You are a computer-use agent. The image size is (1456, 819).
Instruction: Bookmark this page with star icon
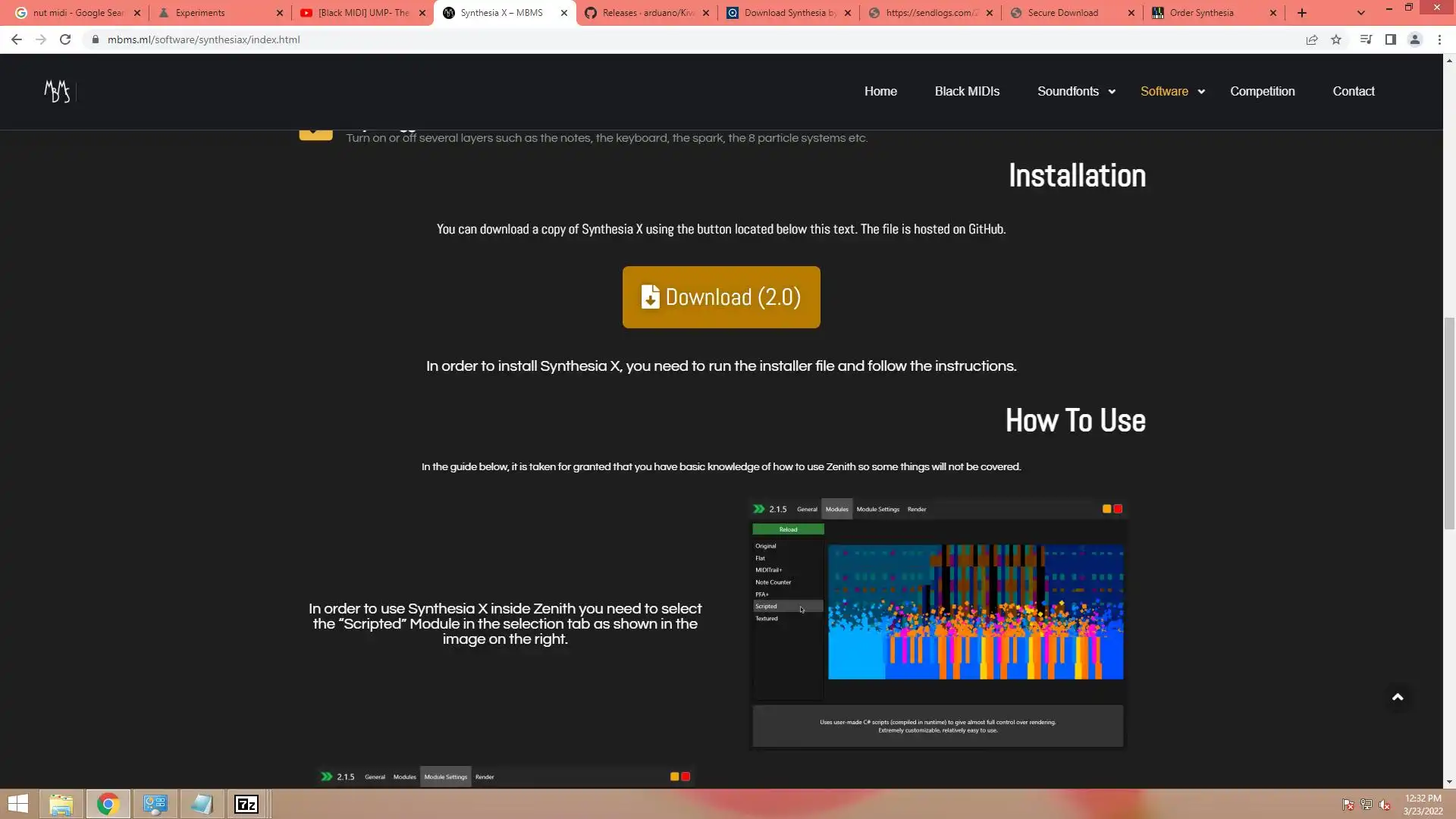coord(1336,39)
